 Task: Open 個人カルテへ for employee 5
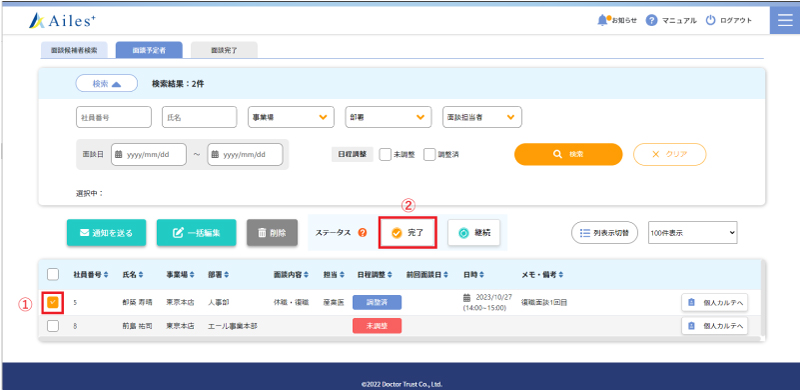(715, 302)
